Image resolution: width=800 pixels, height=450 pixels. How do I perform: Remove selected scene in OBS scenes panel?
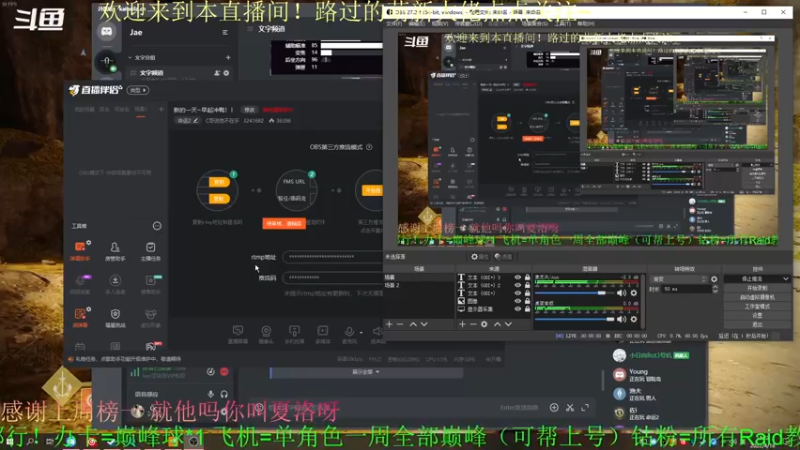[400, 324]
